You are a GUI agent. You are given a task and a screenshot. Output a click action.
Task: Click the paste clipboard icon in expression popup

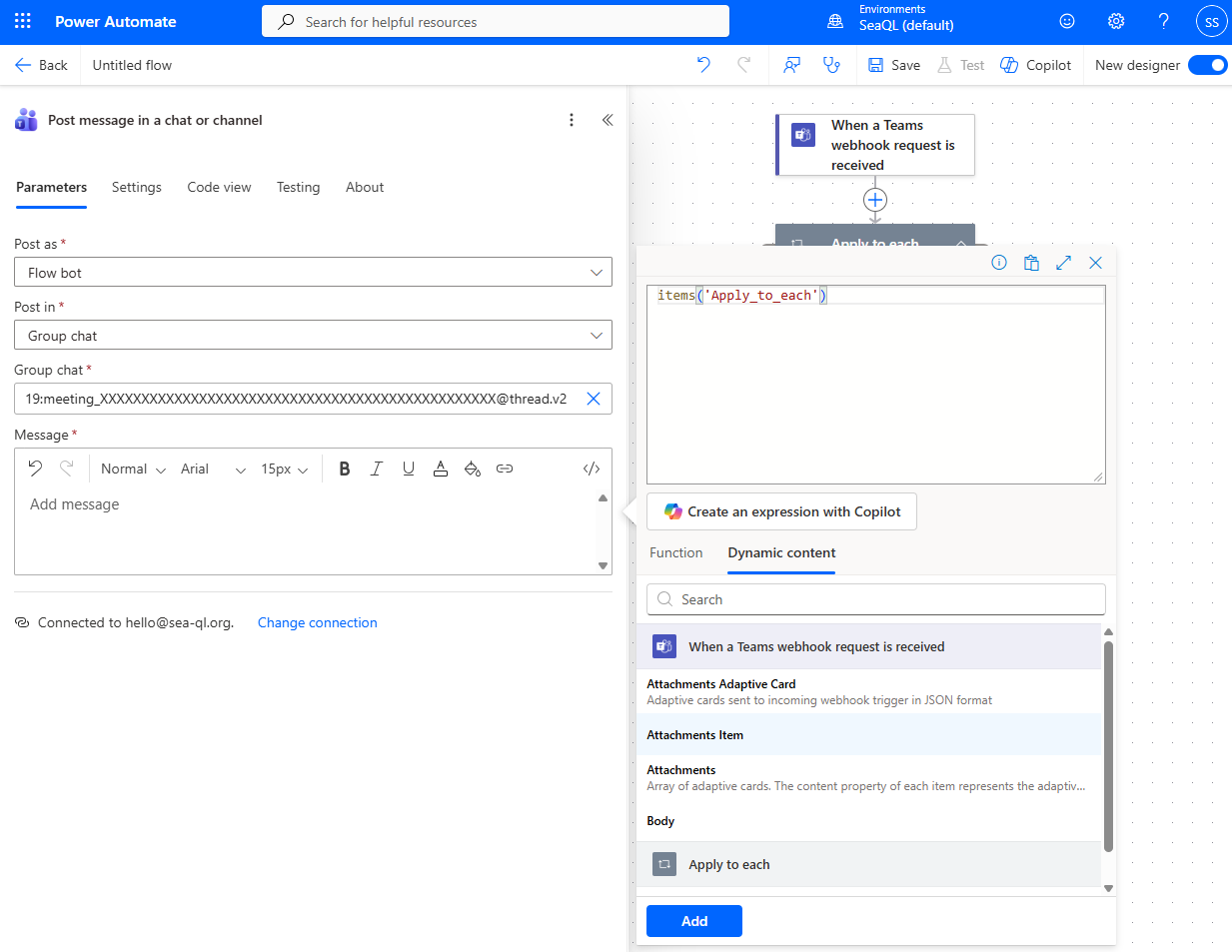tap(1031, 263)
